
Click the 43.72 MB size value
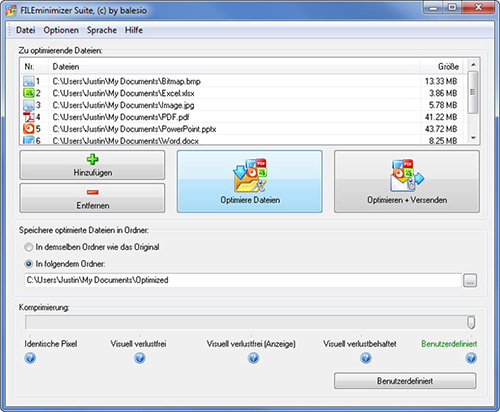pos(441,129)
